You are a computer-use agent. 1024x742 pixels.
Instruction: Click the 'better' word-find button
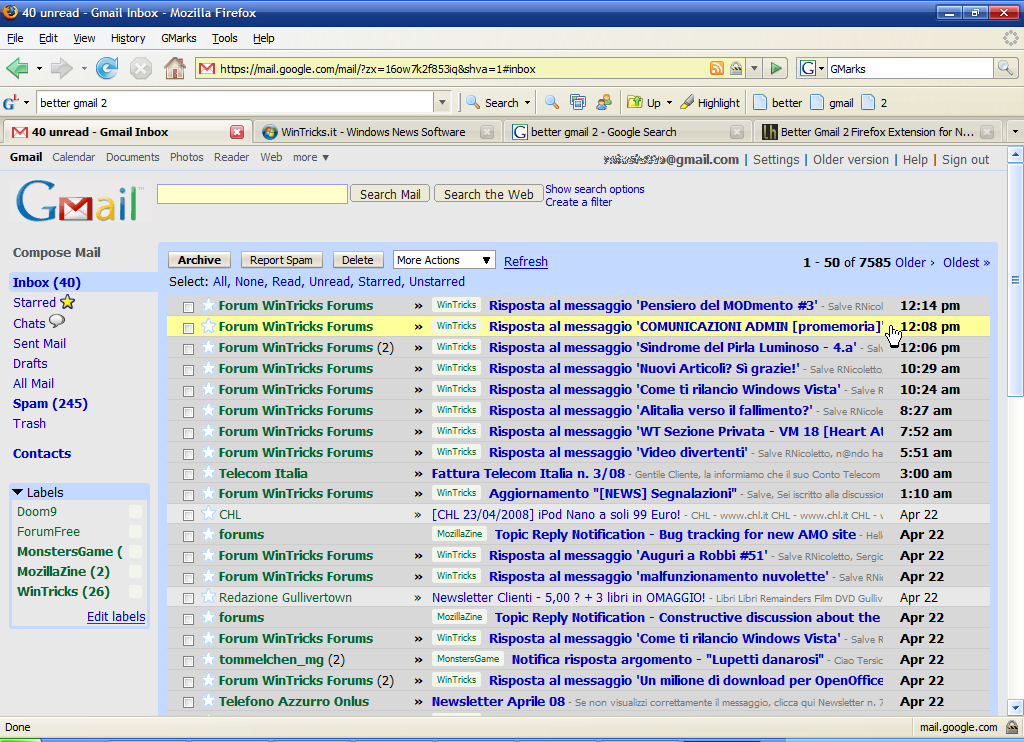click(x=778, y=103)
